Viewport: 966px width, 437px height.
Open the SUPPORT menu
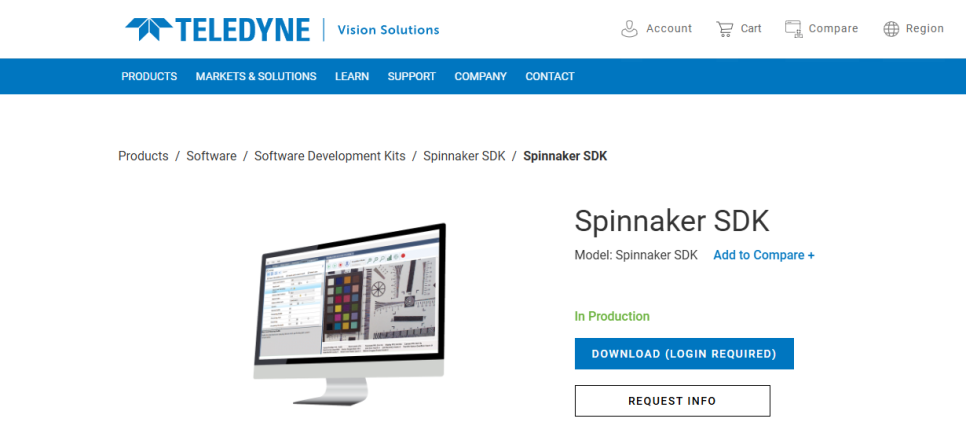(412, 76)
